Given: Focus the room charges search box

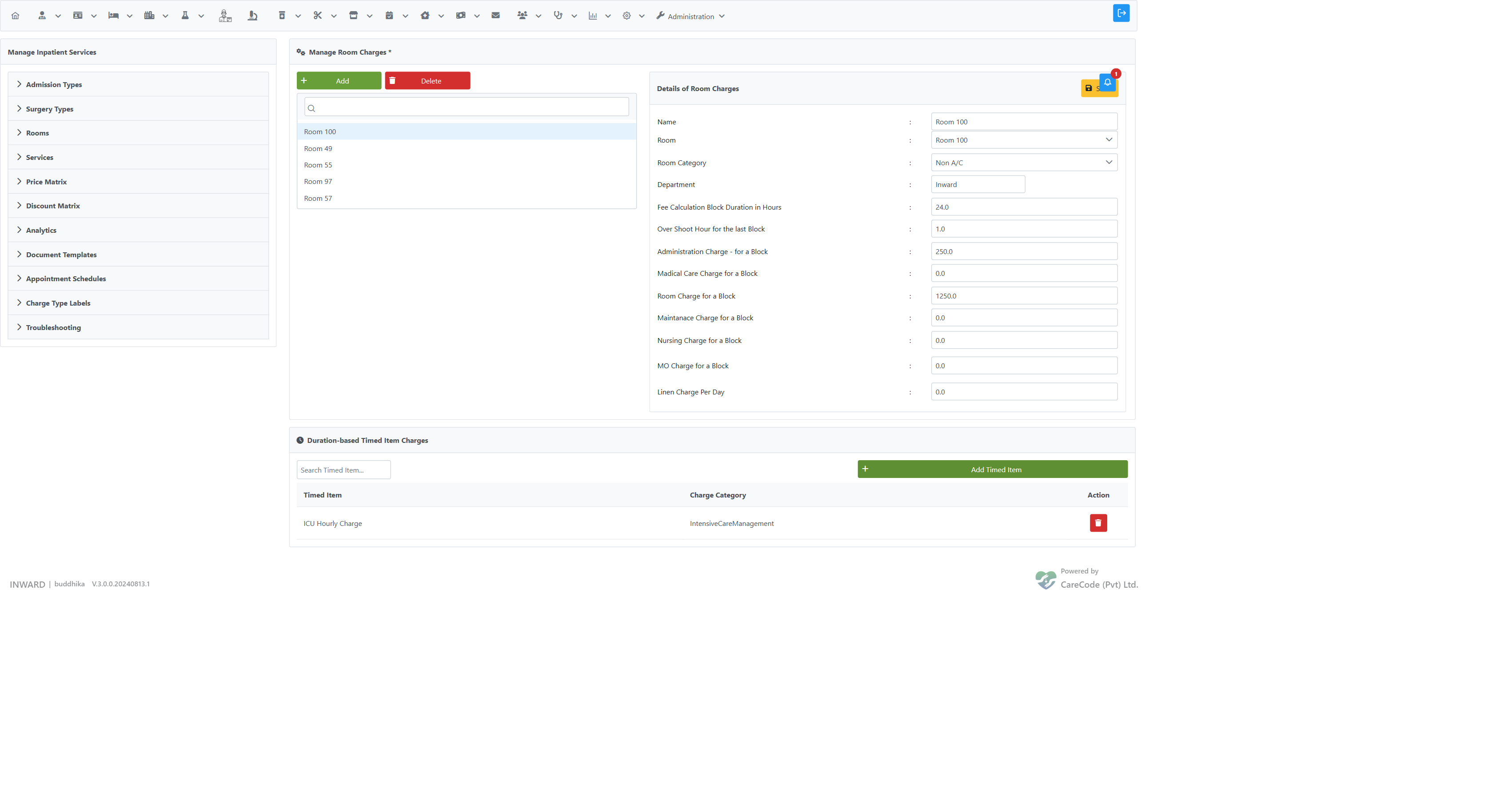Looking at the screenshot, I should tap(467, 107).
